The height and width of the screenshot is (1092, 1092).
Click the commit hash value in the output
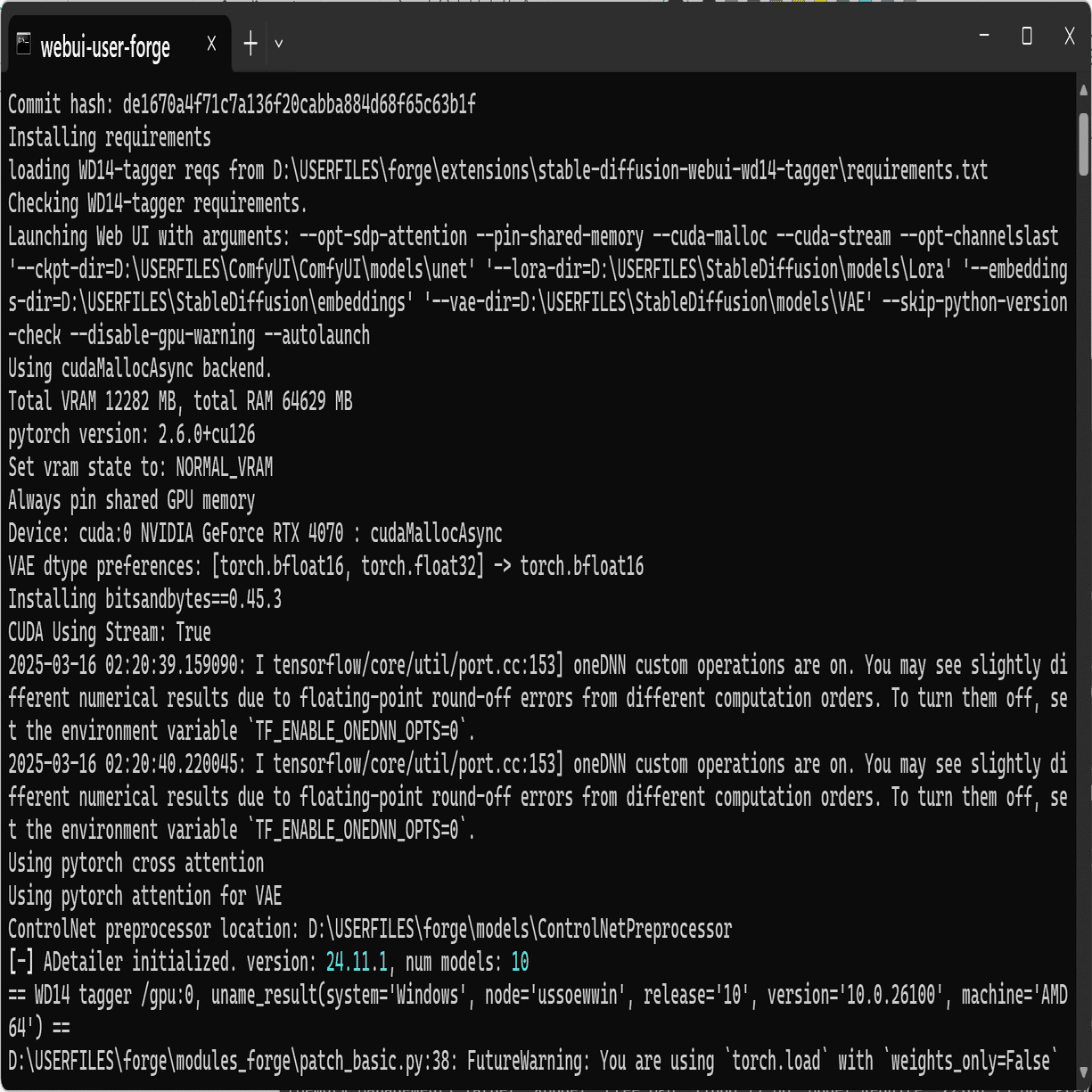coord(299,105)
